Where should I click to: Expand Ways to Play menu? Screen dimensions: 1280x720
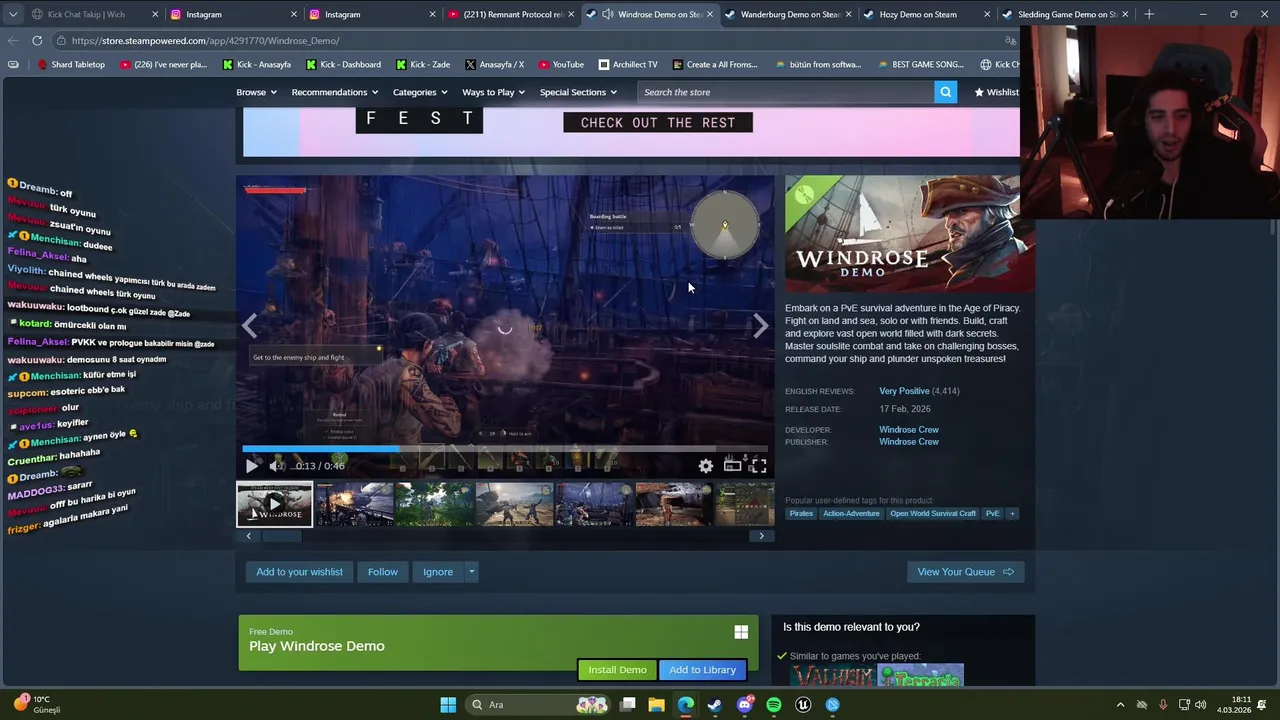coord(494,92)
